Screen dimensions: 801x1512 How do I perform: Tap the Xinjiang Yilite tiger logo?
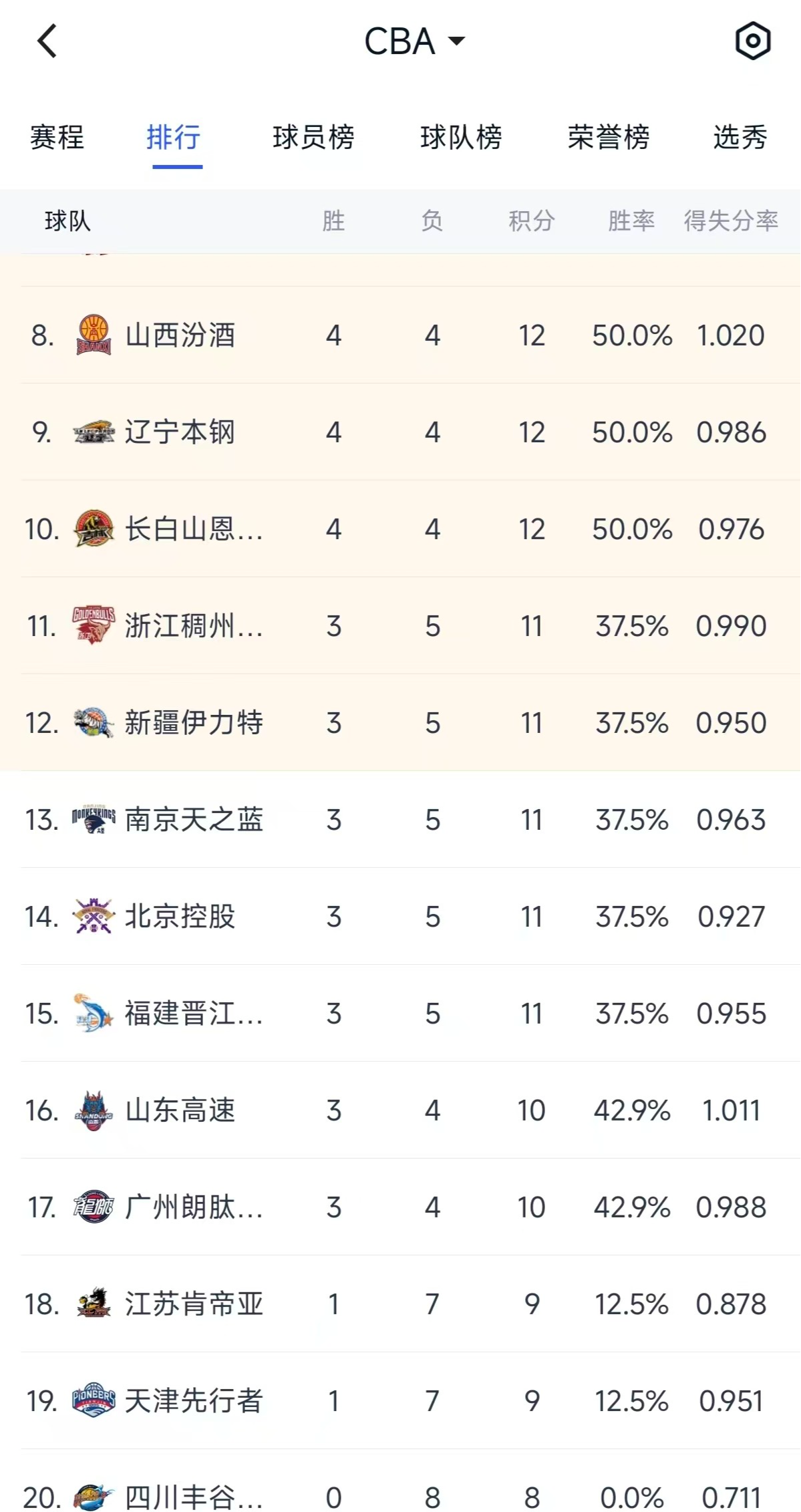pos(94,723)
